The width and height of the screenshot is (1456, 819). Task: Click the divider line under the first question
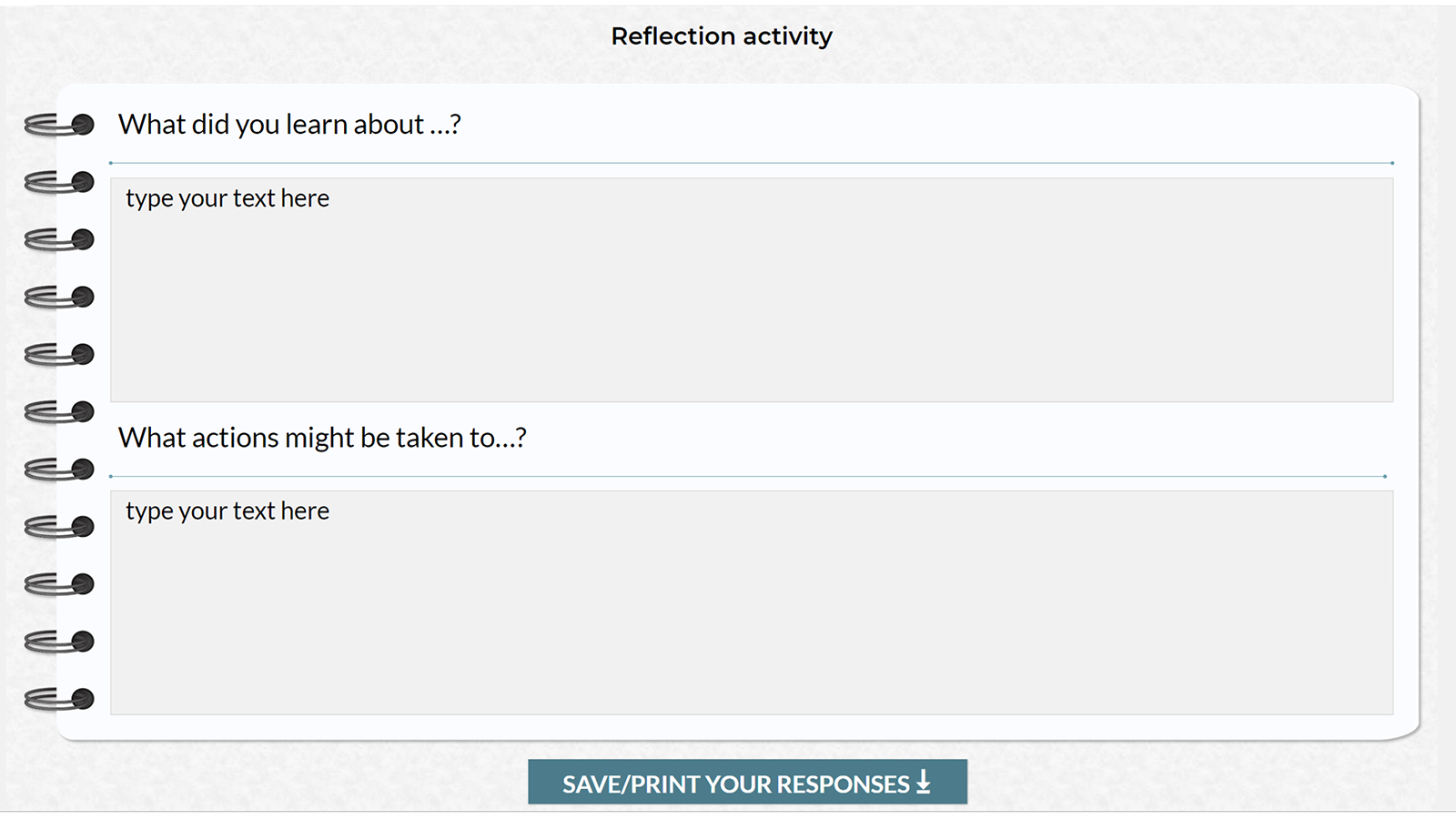click(751, 163)
